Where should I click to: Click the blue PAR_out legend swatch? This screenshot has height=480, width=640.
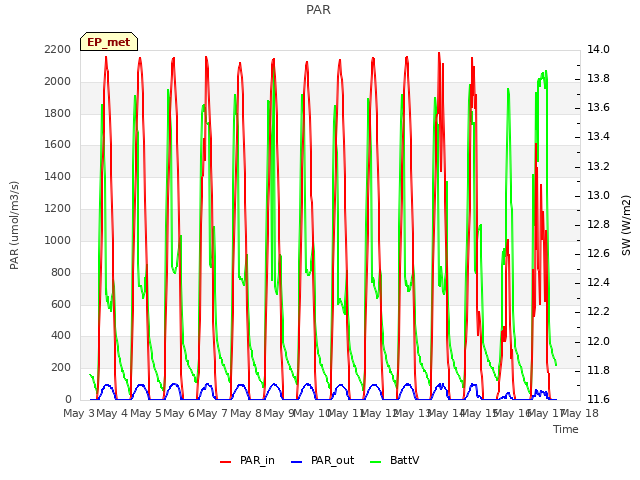pyautogui.click(x=296, y=462)
